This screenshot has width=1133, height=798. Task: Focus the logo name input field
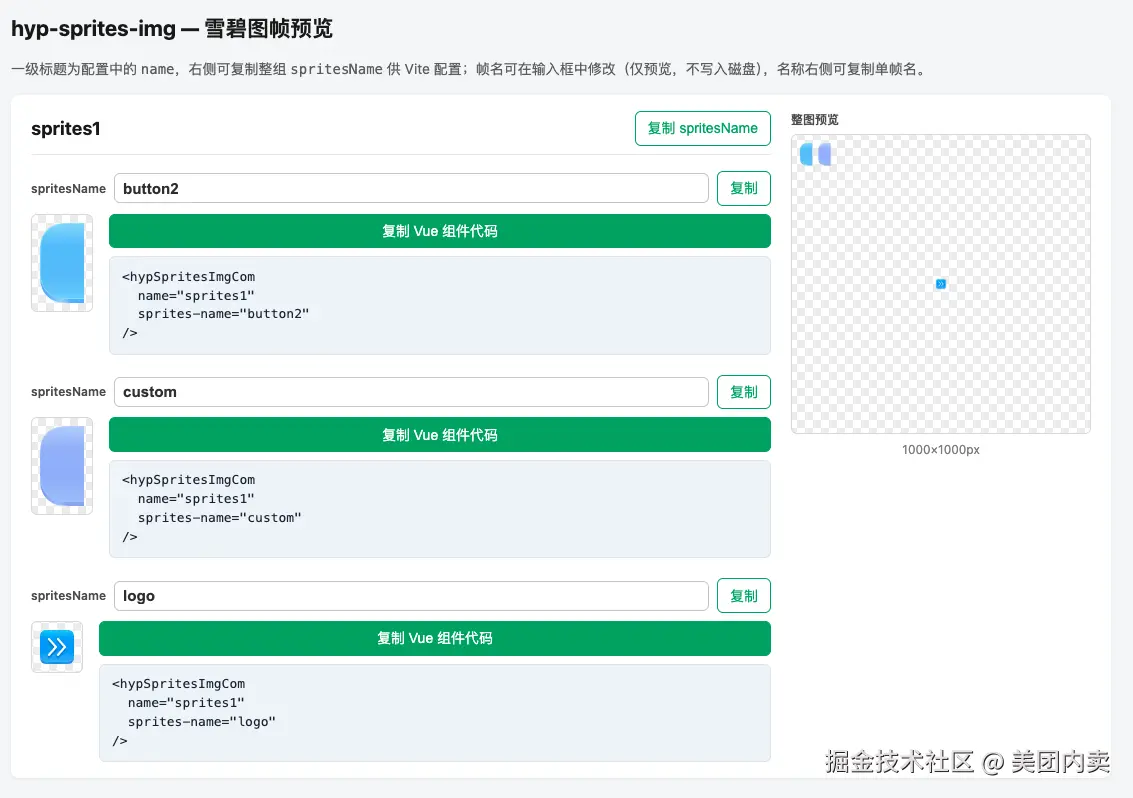[411, 596]
